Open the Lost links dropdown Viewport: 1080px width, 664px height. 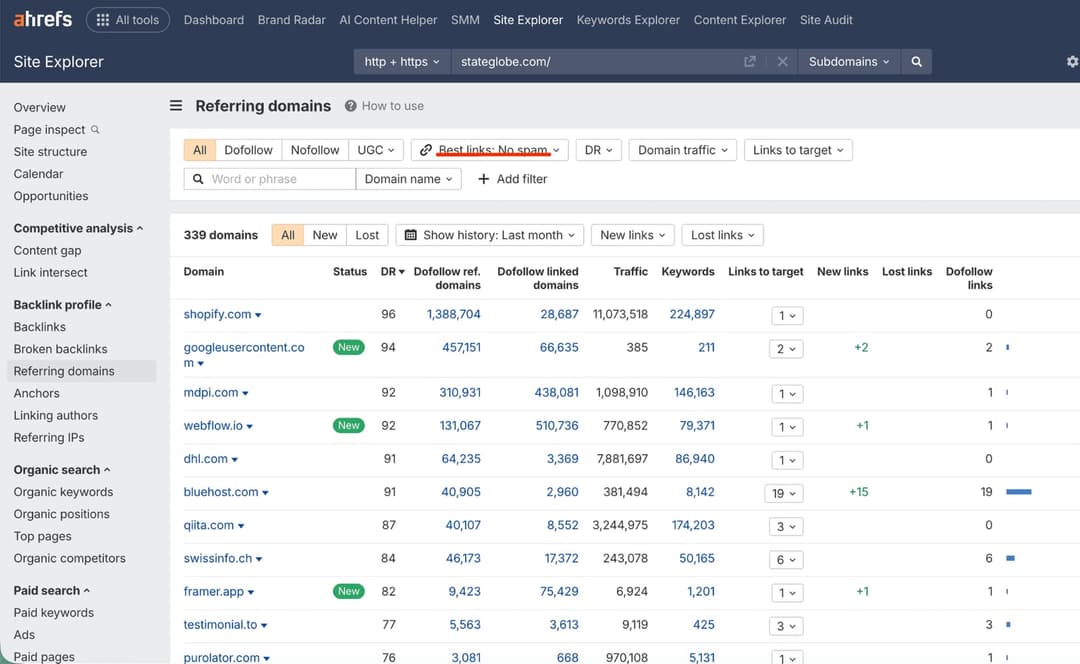click(x=723, y=235)
